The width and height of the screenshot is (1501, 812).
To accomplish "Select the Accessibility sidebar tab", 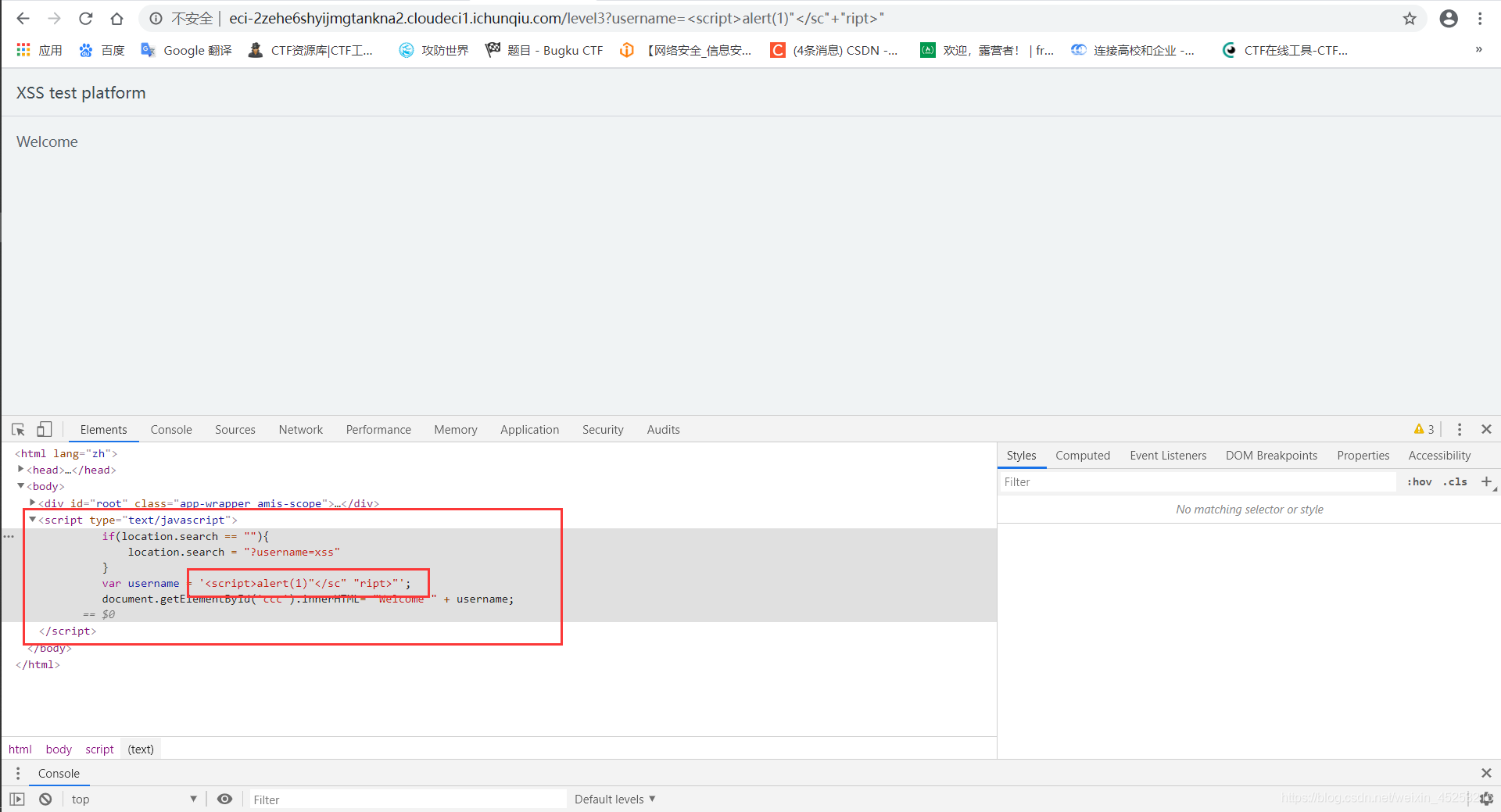I will pos(1439,456).
